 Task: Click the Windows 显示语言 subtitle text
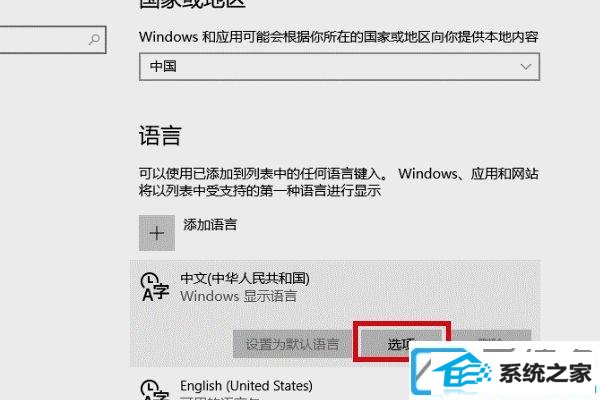coord(238,296)
